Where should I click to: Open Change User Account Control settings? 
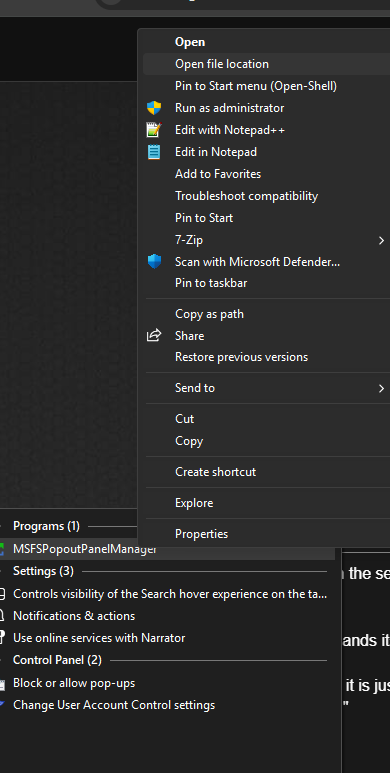click(x=114, y=705)
